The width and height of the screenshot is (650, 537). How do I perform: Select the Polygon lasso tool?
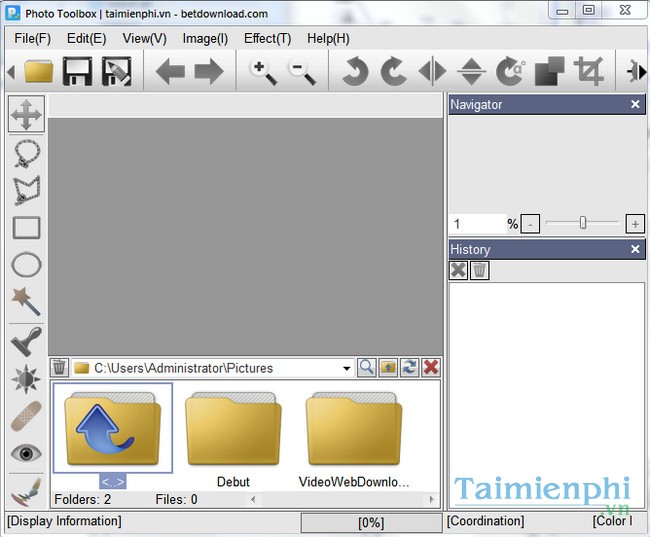coord(27,190)
